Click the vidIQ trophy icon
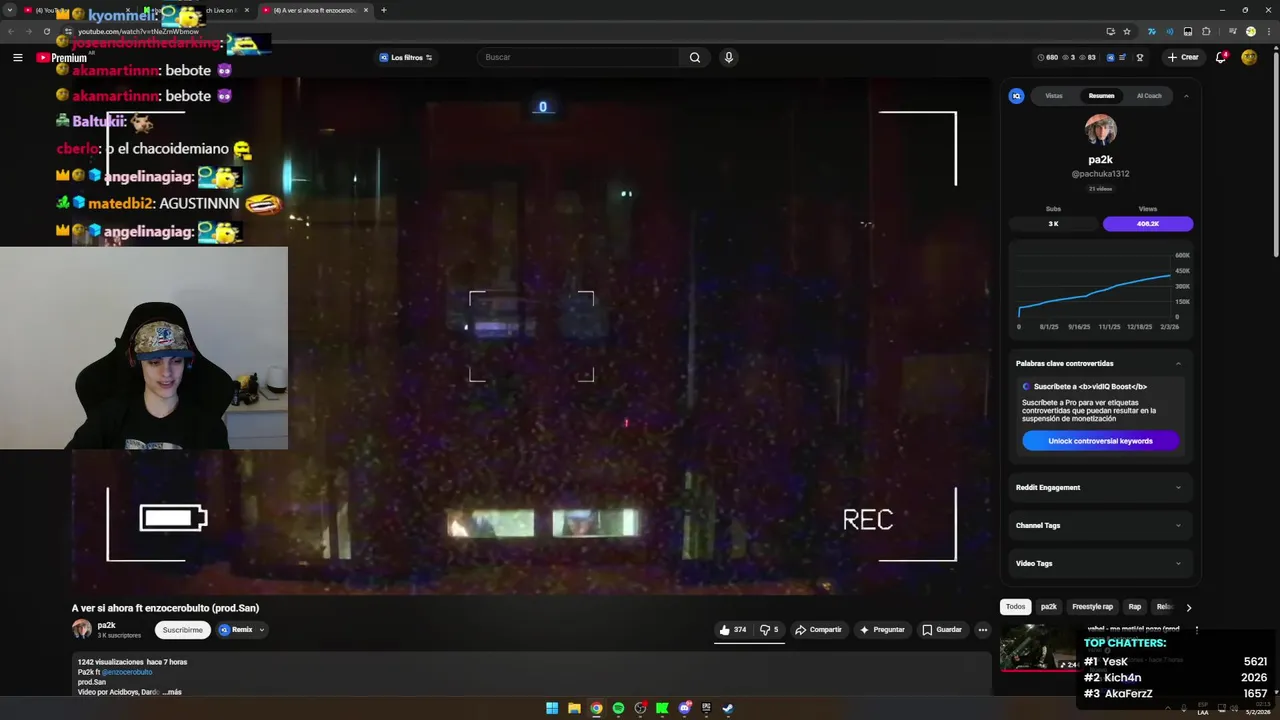The height and width of the screenshot is (720, 1280). click(1139, 57)
